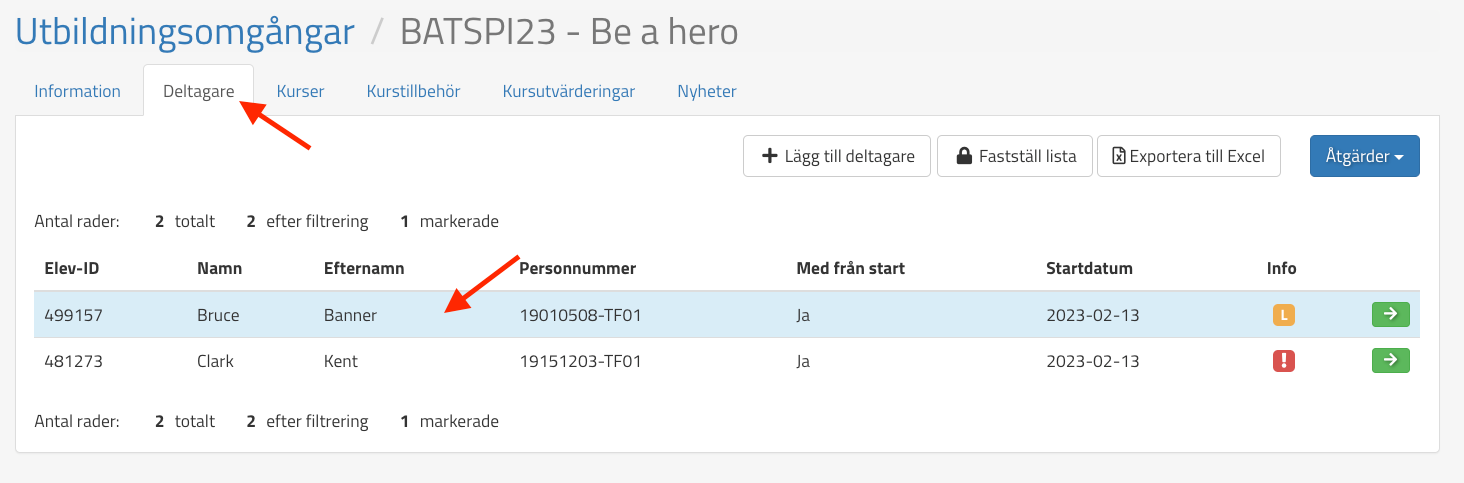
Task: Go to the Kurstillbehör tab
Action: [413, 91]
